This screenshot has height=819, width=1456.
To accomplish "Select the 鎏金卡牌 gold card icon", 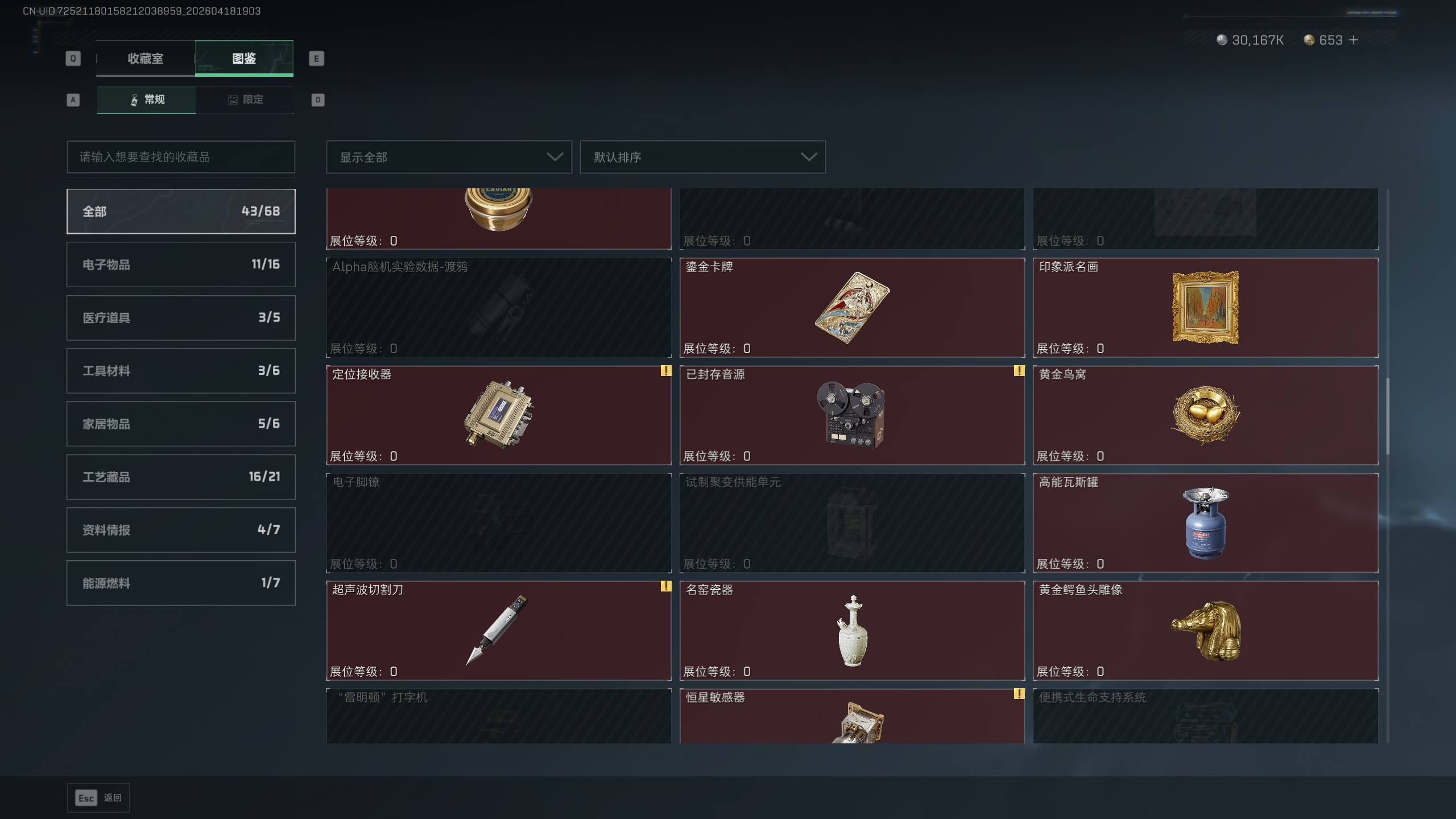I will tap(852, 308).
